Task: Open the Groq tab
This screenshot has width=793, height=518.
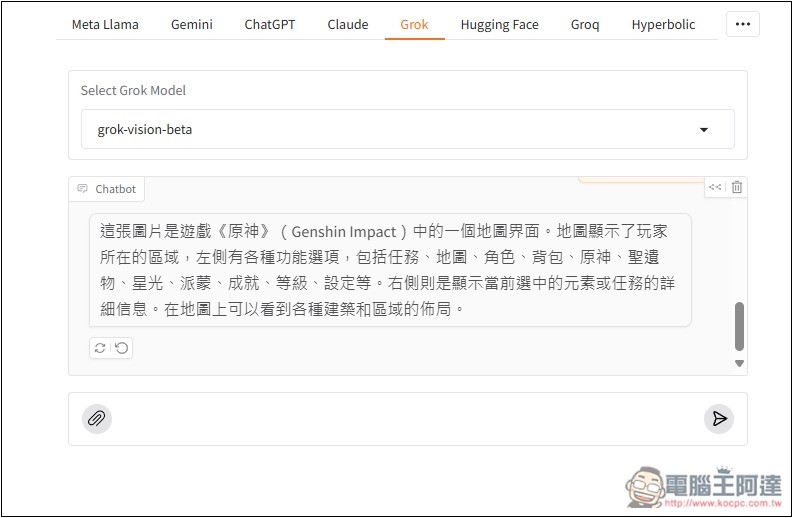Action: (585, 24)
